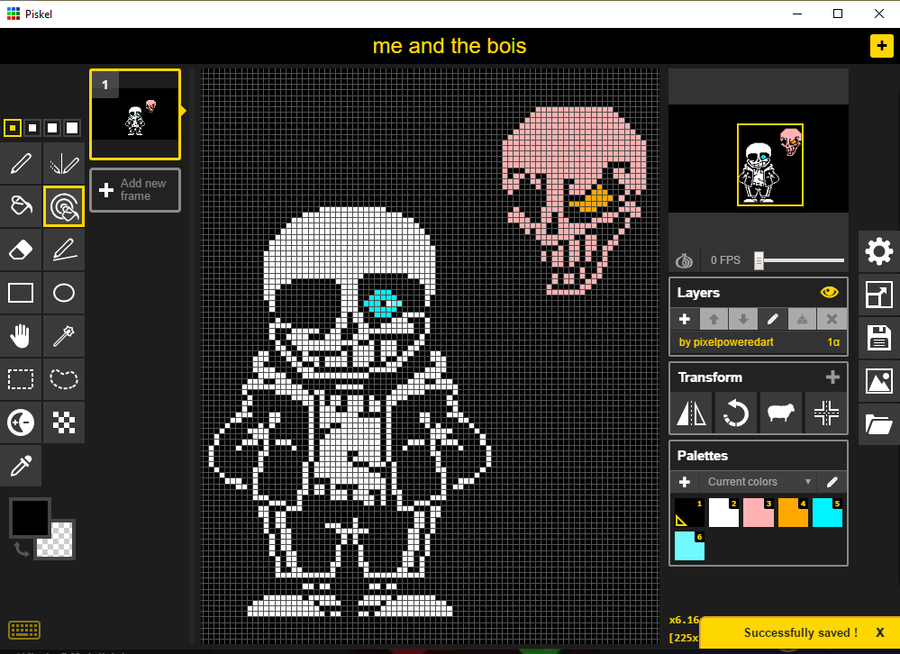
Task: Edit the layer name pencil button
Action: point(773,319)
